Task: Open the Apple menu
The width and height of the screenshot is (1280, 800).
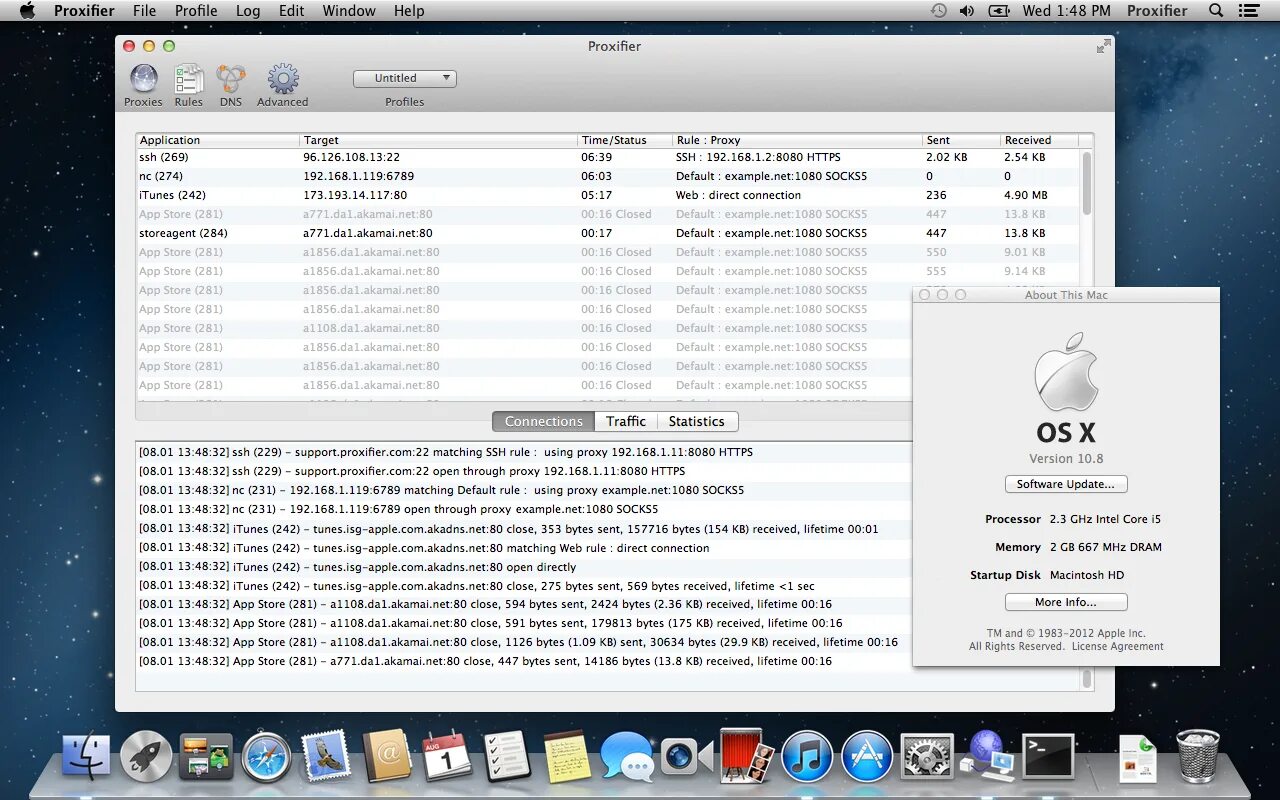Action: [27, 11]
